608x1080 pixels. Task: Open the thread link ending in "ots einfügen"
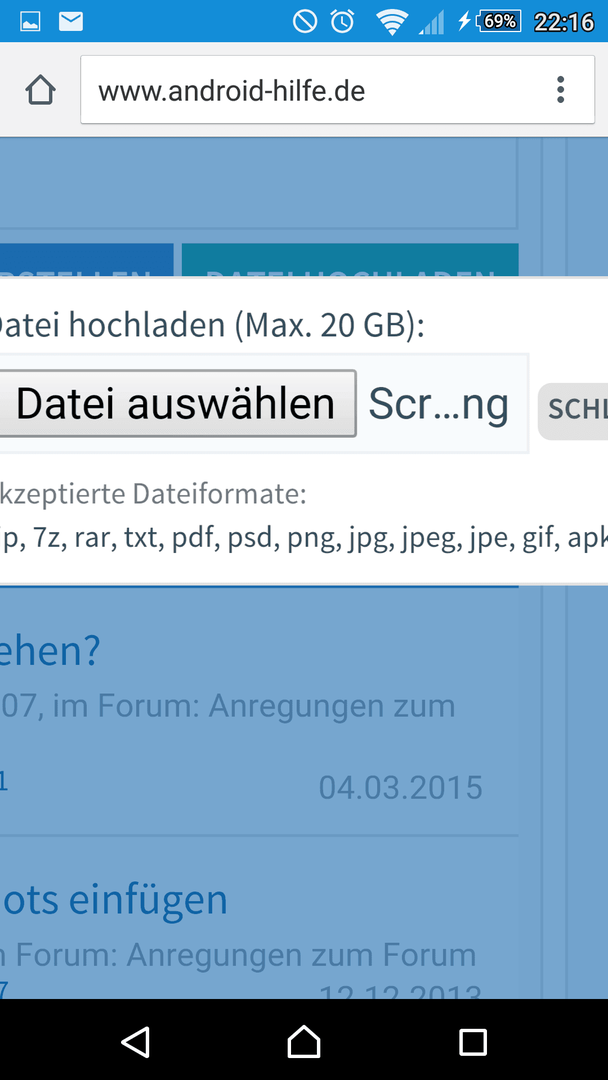point(114,900)
